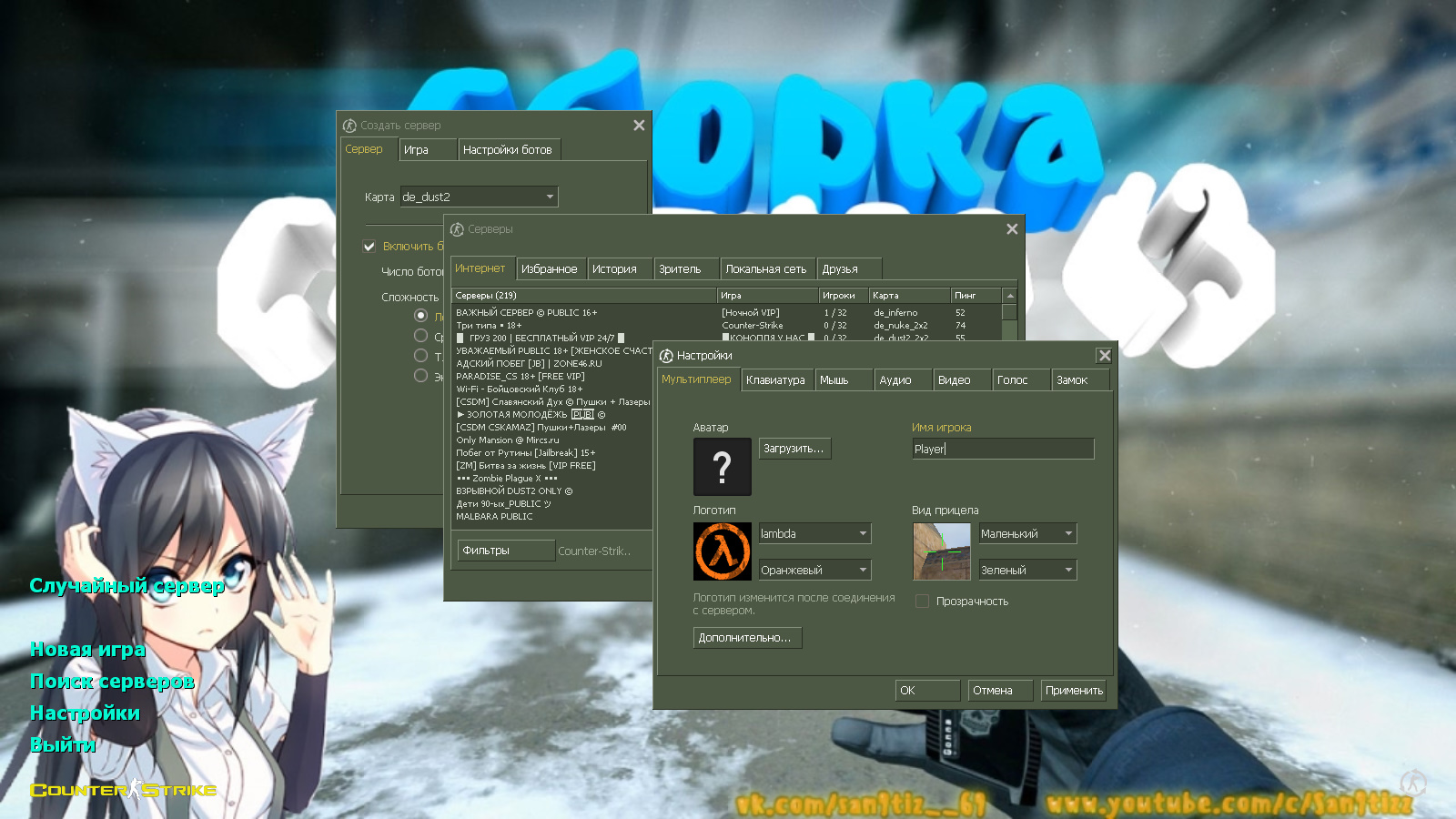Click the orange lambda logo preview
Screen dimensions: 1456x819
click(x=722, y=551)
